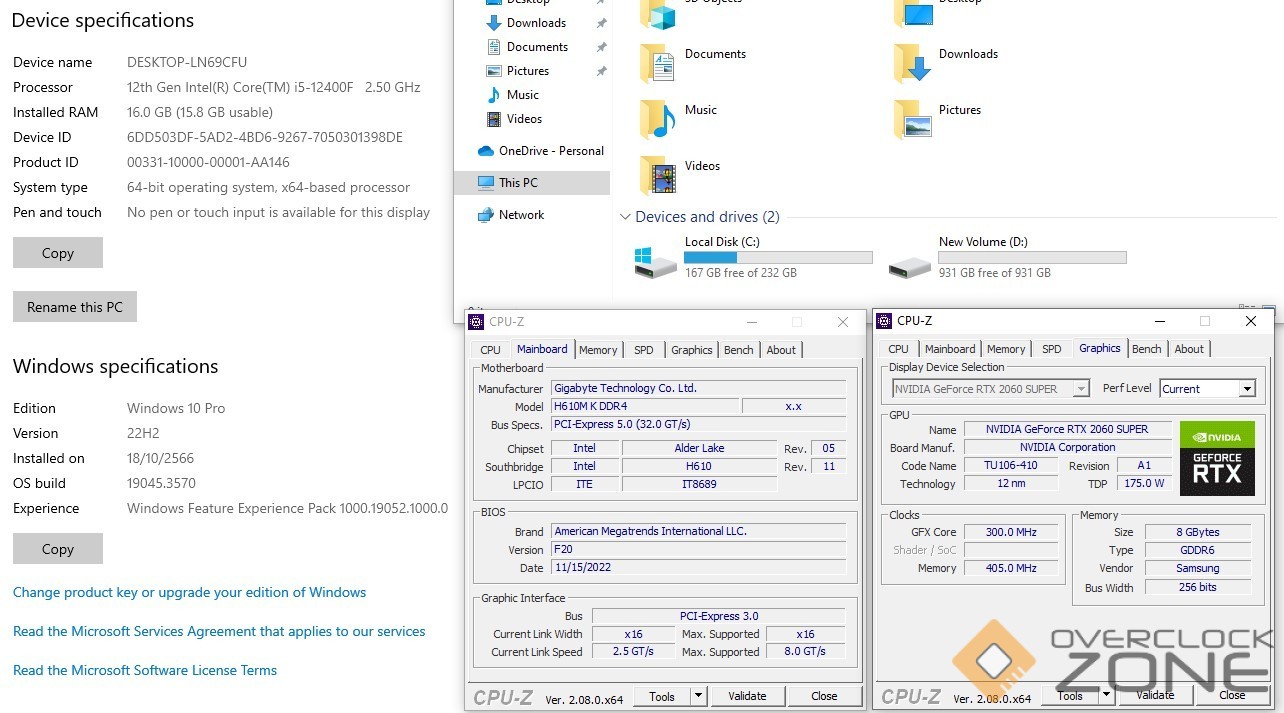
Task: Copy the Windows specifications
Action: point(58,549)
